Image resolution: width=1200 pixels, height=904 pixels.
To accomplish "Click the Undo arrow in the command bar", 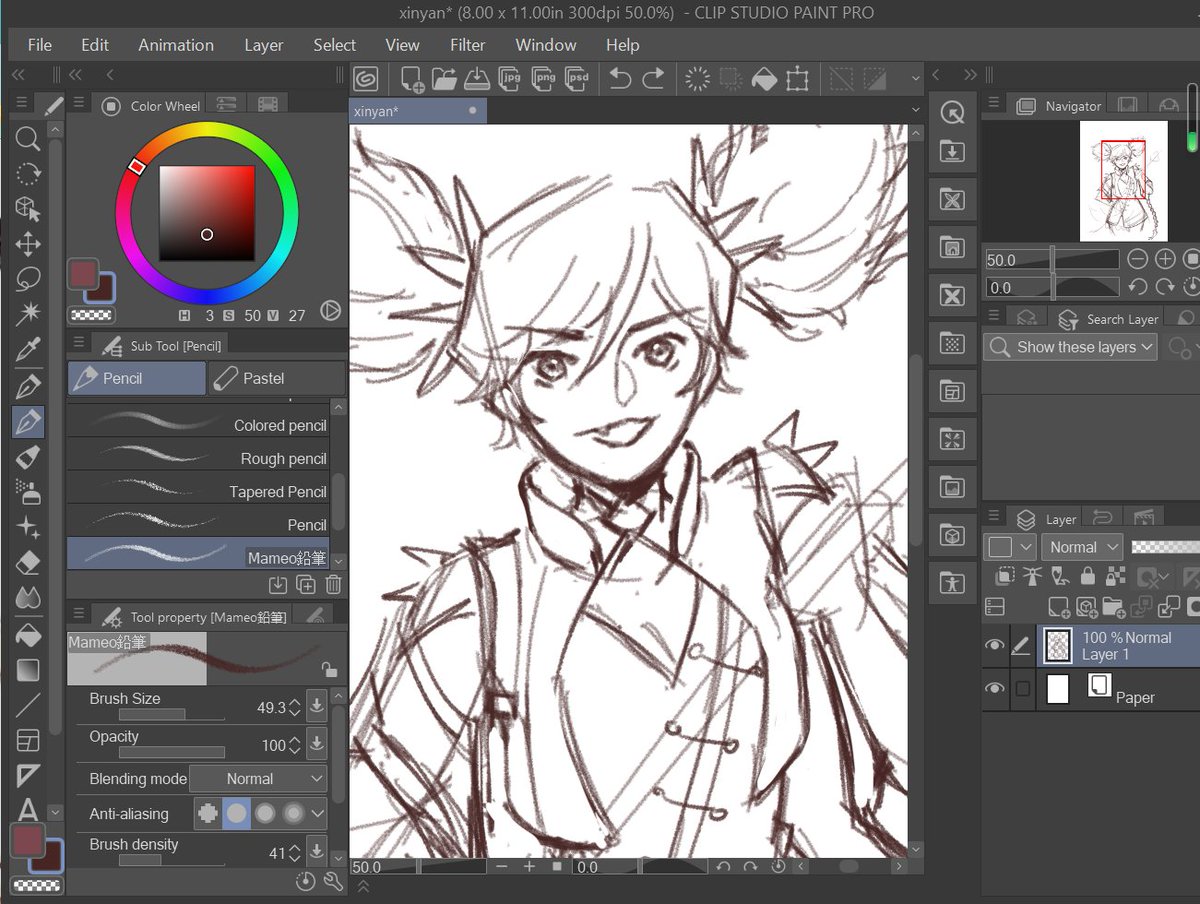I will pyautogui.click(x=620, y=78).
